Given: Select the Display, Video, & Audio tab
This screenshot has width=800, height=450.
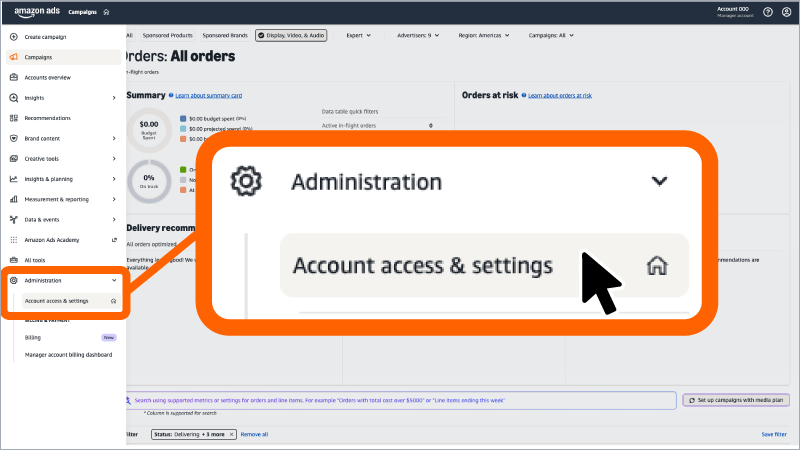Looking at the screenshot, I should tap(291, 35).
